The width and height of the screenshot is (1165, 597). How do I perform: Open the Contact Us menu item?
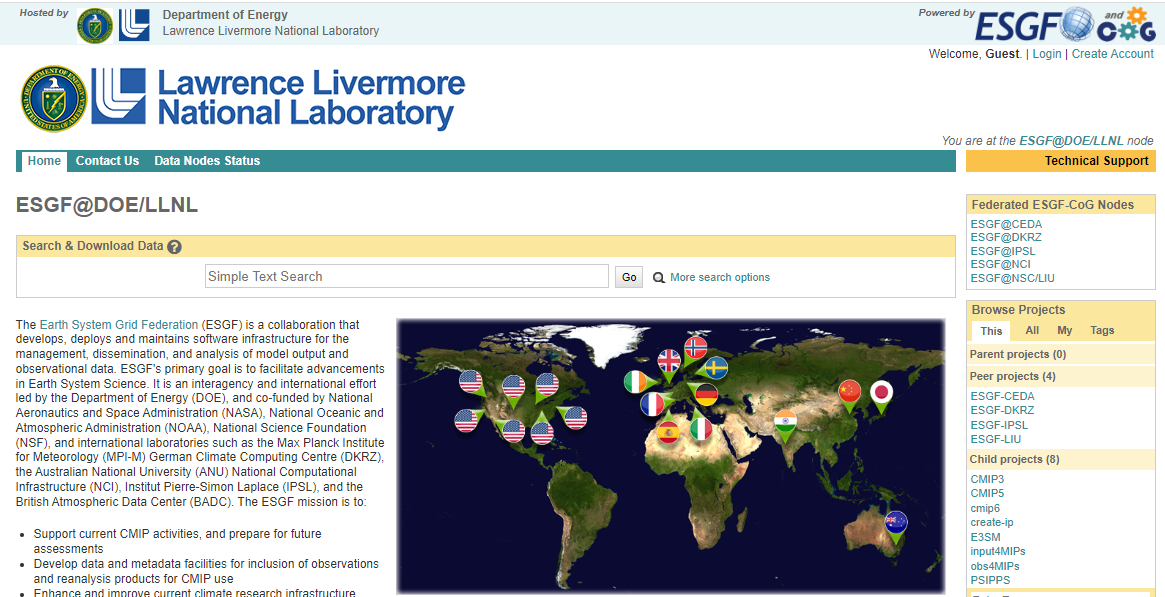pyautogui.click(x=107, y=161)
